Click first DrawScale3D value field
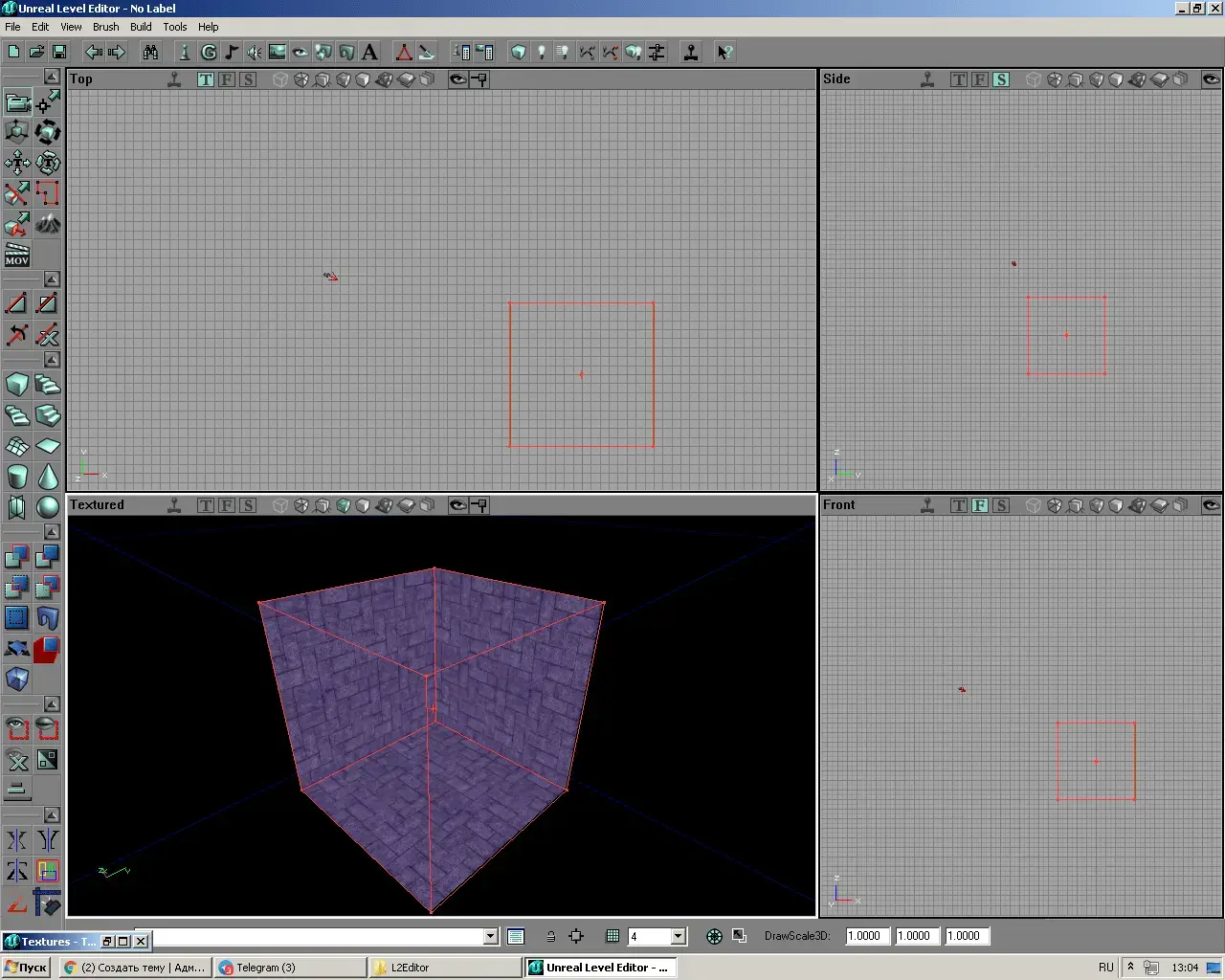This screenshot has width=1225, height=980. click(x=867, y=936)
